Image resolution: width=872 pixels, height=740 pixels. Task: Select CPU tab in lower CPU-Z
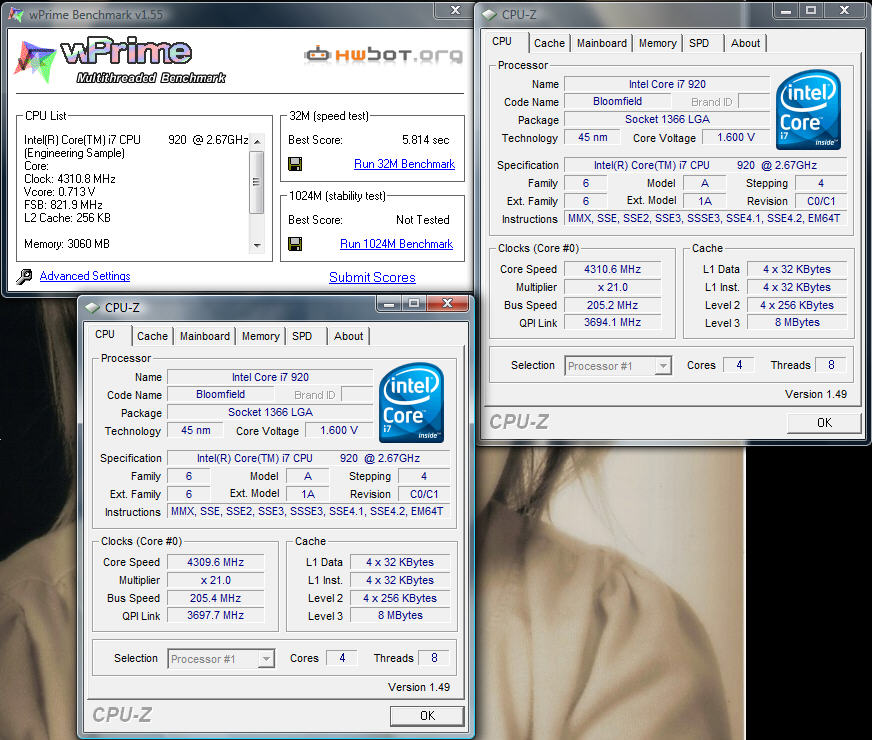pyautogui.click(x=105, y=335)
